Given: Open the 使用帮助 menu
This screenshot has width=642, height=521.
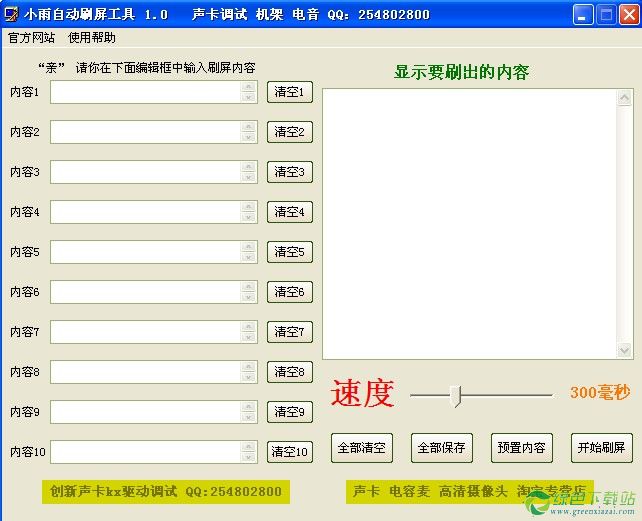Looking at the screenshot, I should (x=92, y=38).
